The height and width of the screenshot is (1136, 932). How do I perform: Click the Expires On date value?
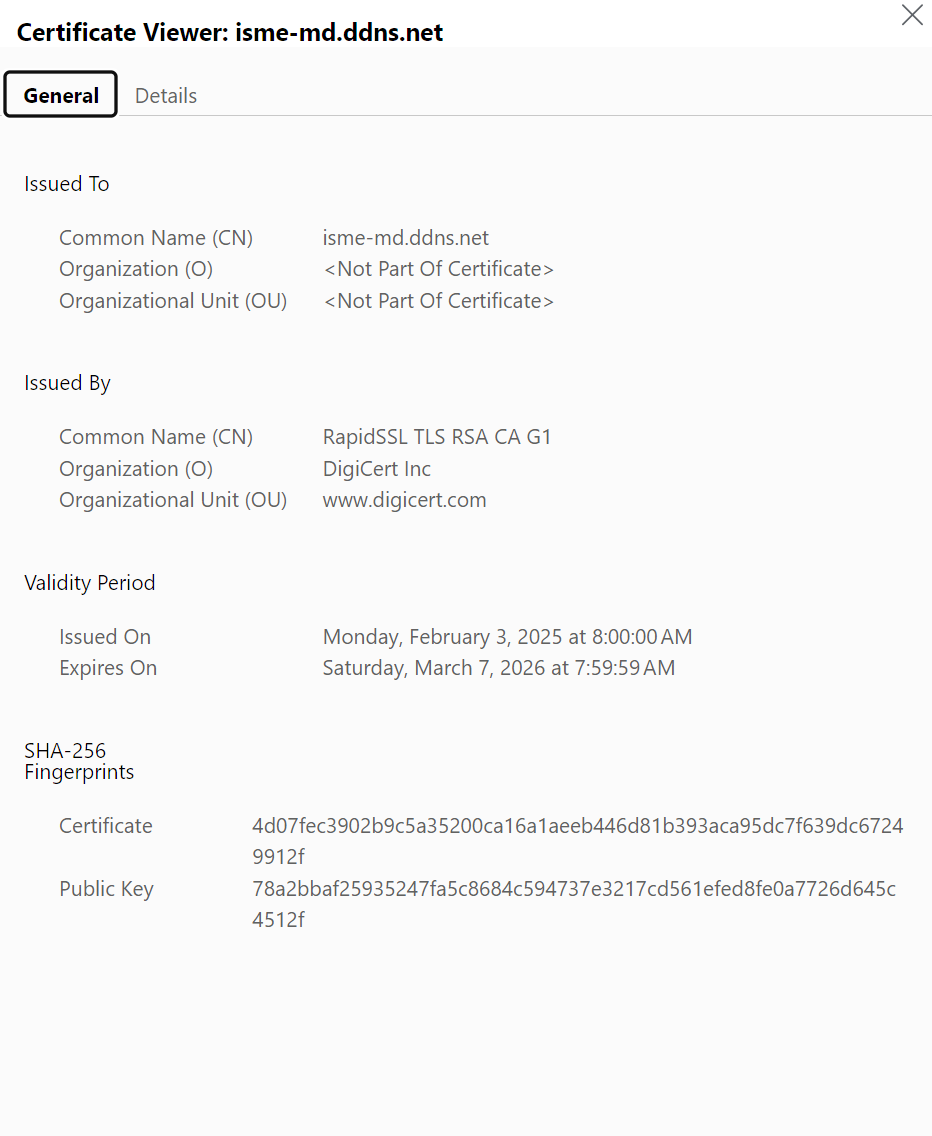[x=498, y=668]
